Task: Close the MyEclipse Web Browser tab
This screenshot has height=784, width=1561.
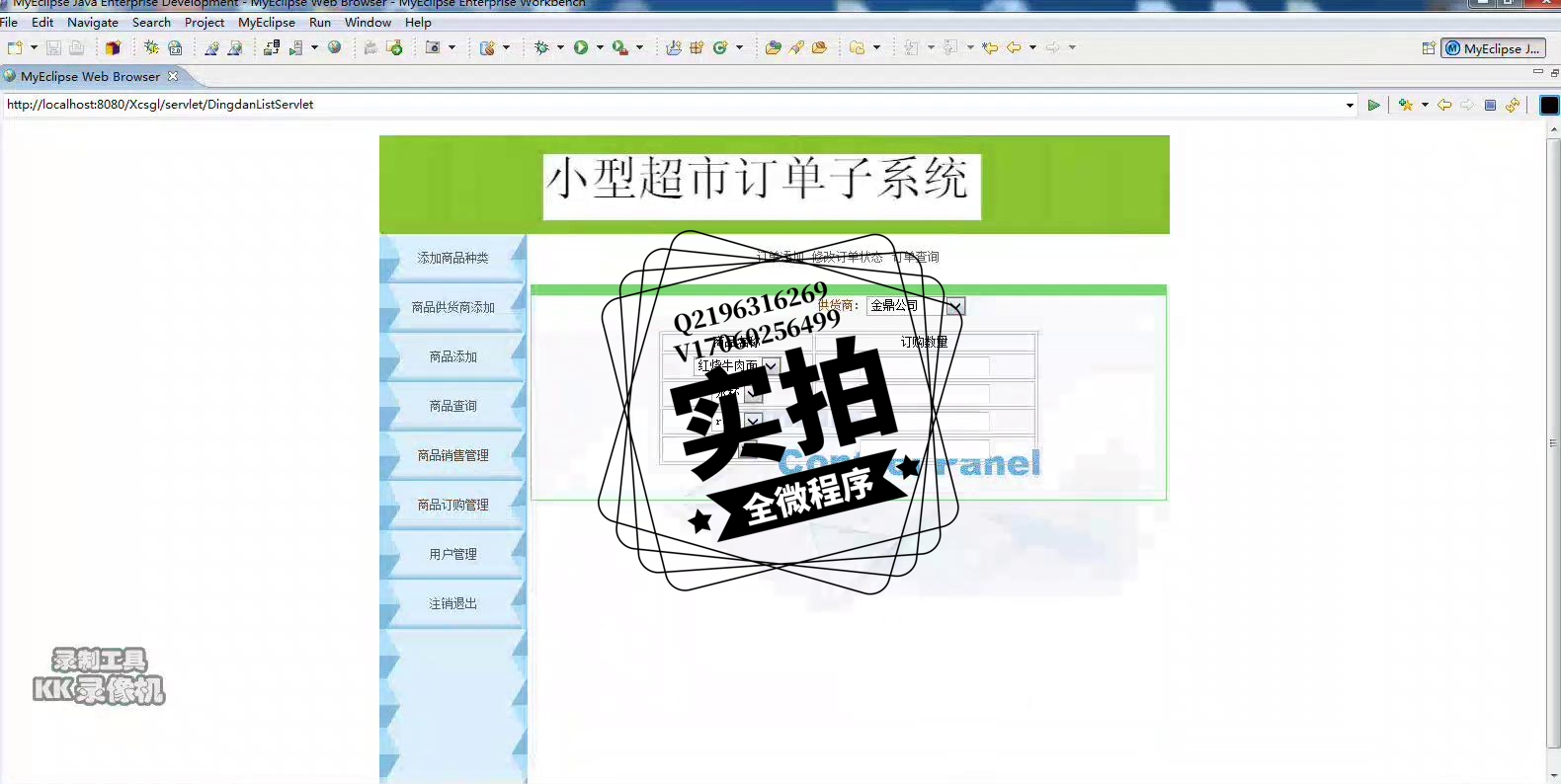Action: (x=173, y=76)
